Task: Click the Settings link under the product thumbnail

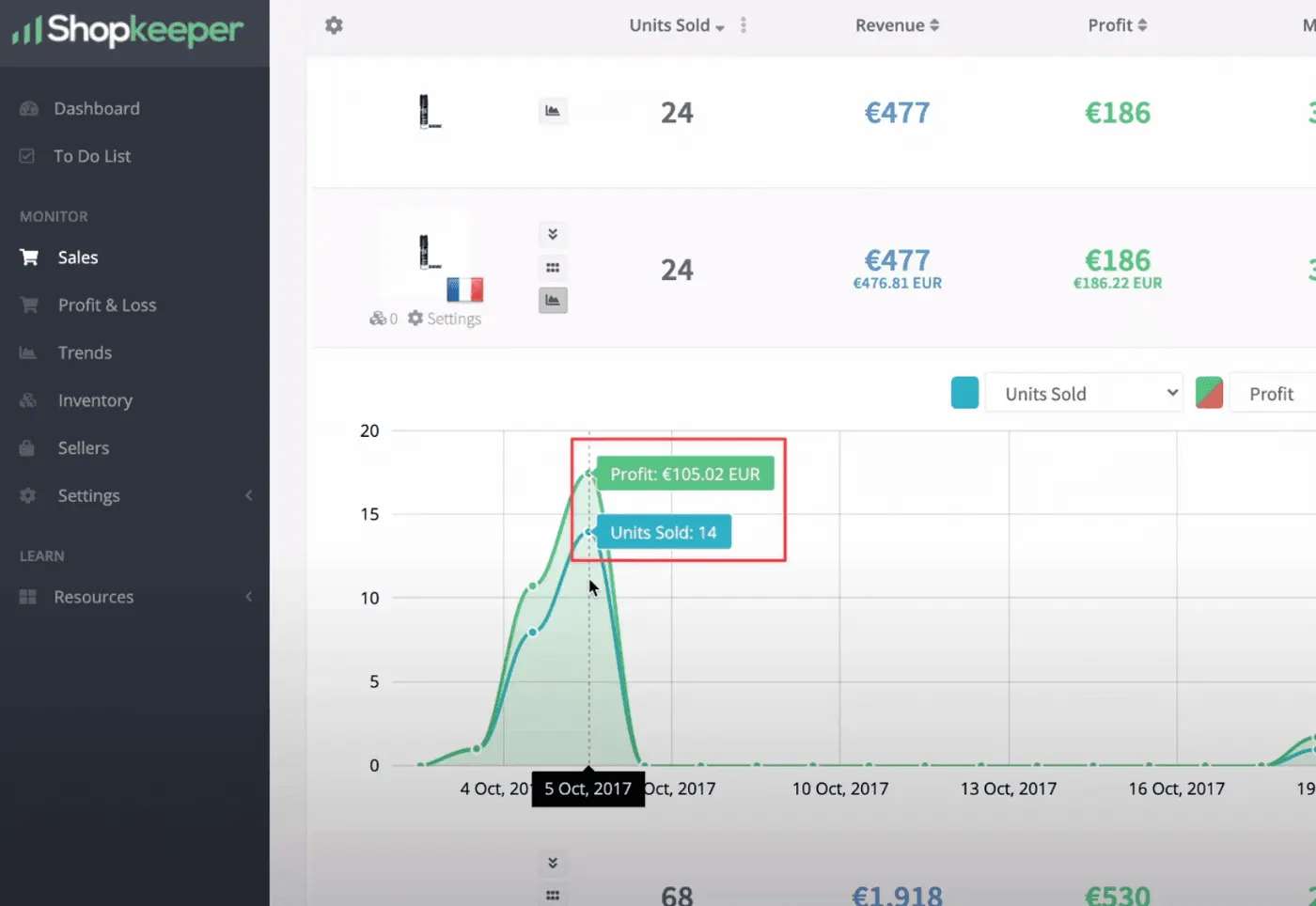Action: pos(445,319)
